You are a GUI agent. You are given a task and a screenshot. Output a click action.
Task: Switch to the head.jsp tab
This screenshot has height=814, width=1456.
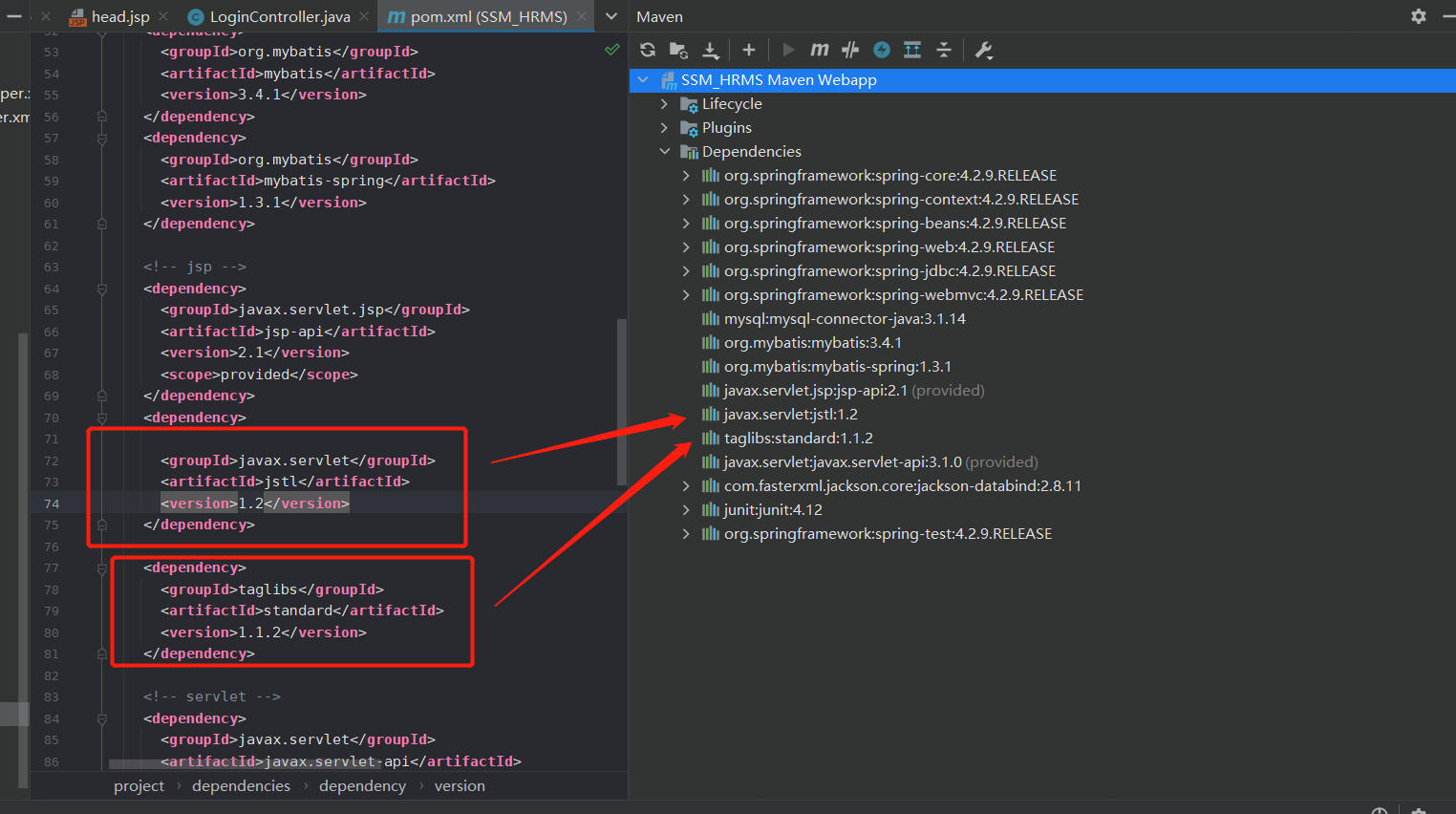pos(119,16)
